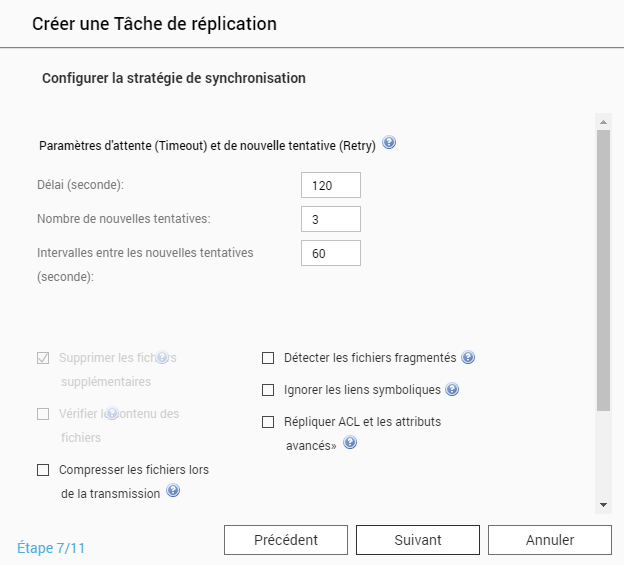This screenshot has height=565, width=624.
Task: Click the scrollbar up arrow
Action: [x=603, y=121]
